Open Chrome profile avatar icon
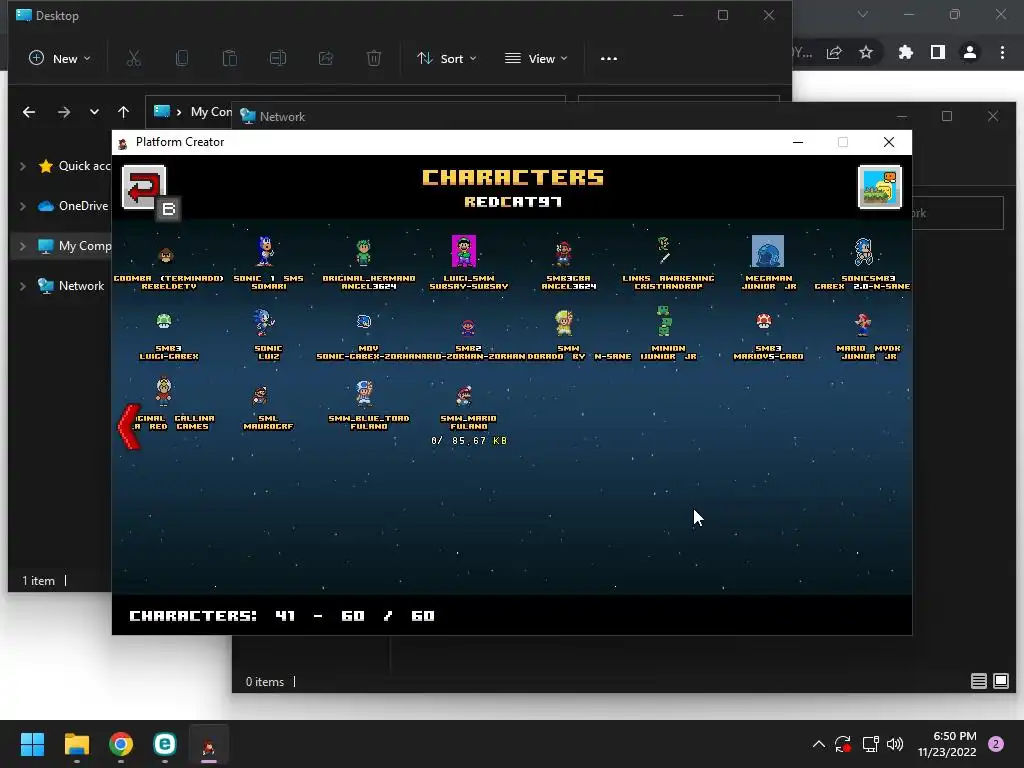 click(x=970, y=52)
